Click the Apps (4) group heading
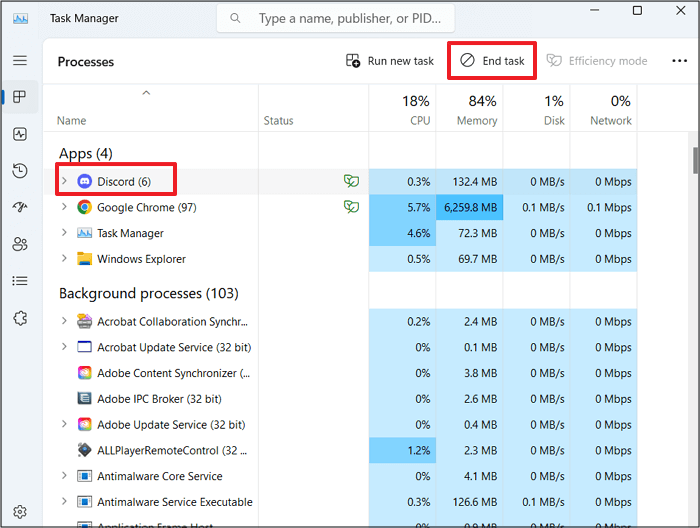700x528 pixels. coord(86,154)
